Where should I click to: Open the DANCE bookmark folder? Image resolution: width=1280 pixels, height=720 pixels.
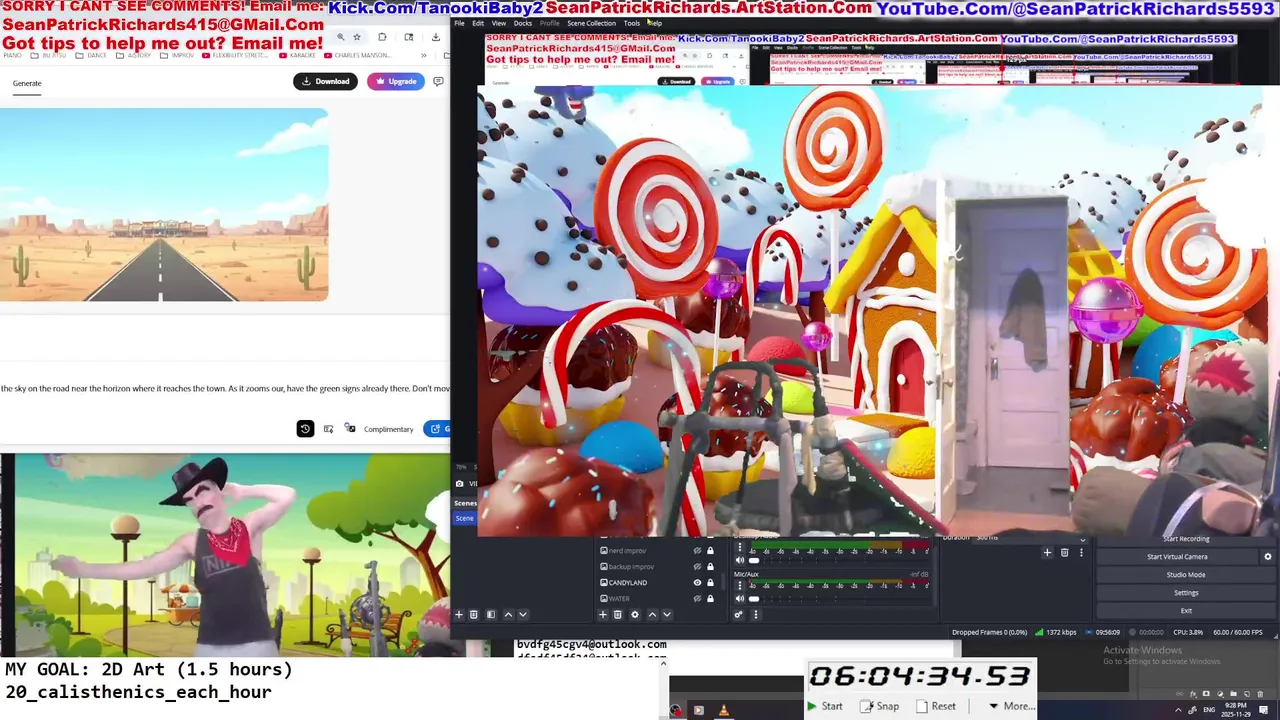click(x=90, y=55)
